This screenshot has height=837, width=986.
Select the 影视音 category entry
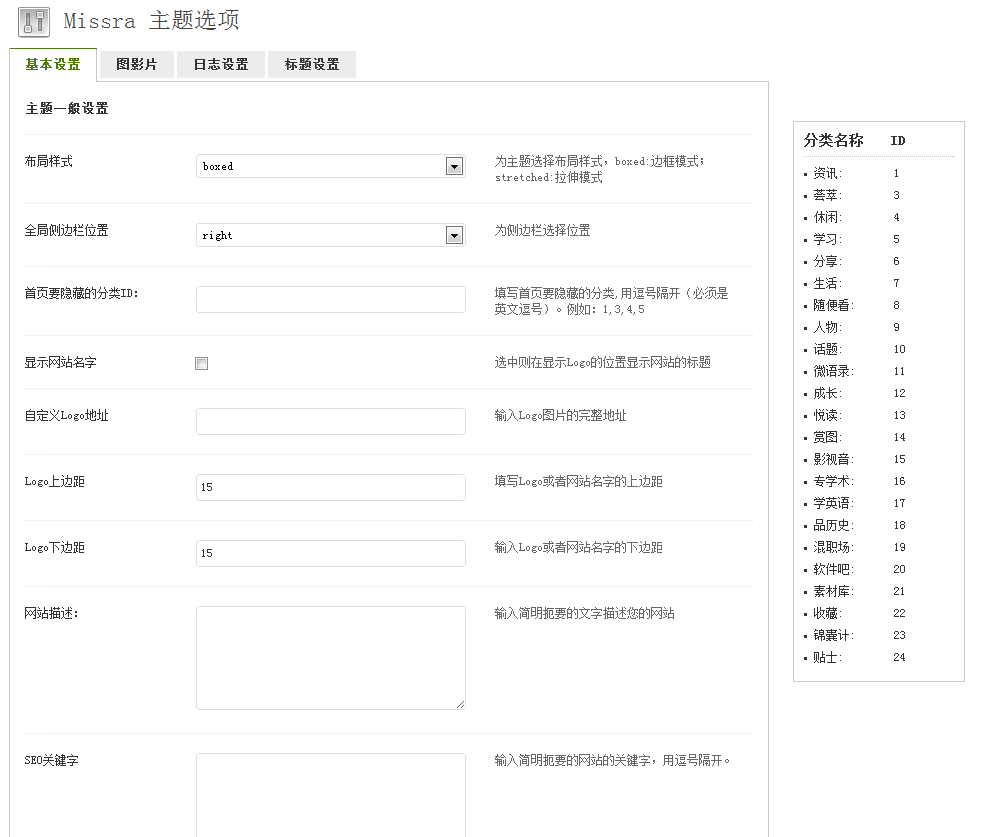833,460
